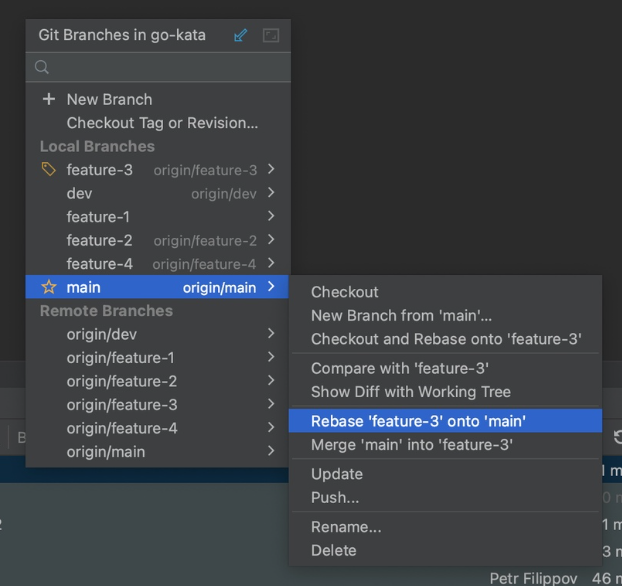622x586 pixels.
Task: Click the magnifier search icon
Action: [x=42, y=67]
